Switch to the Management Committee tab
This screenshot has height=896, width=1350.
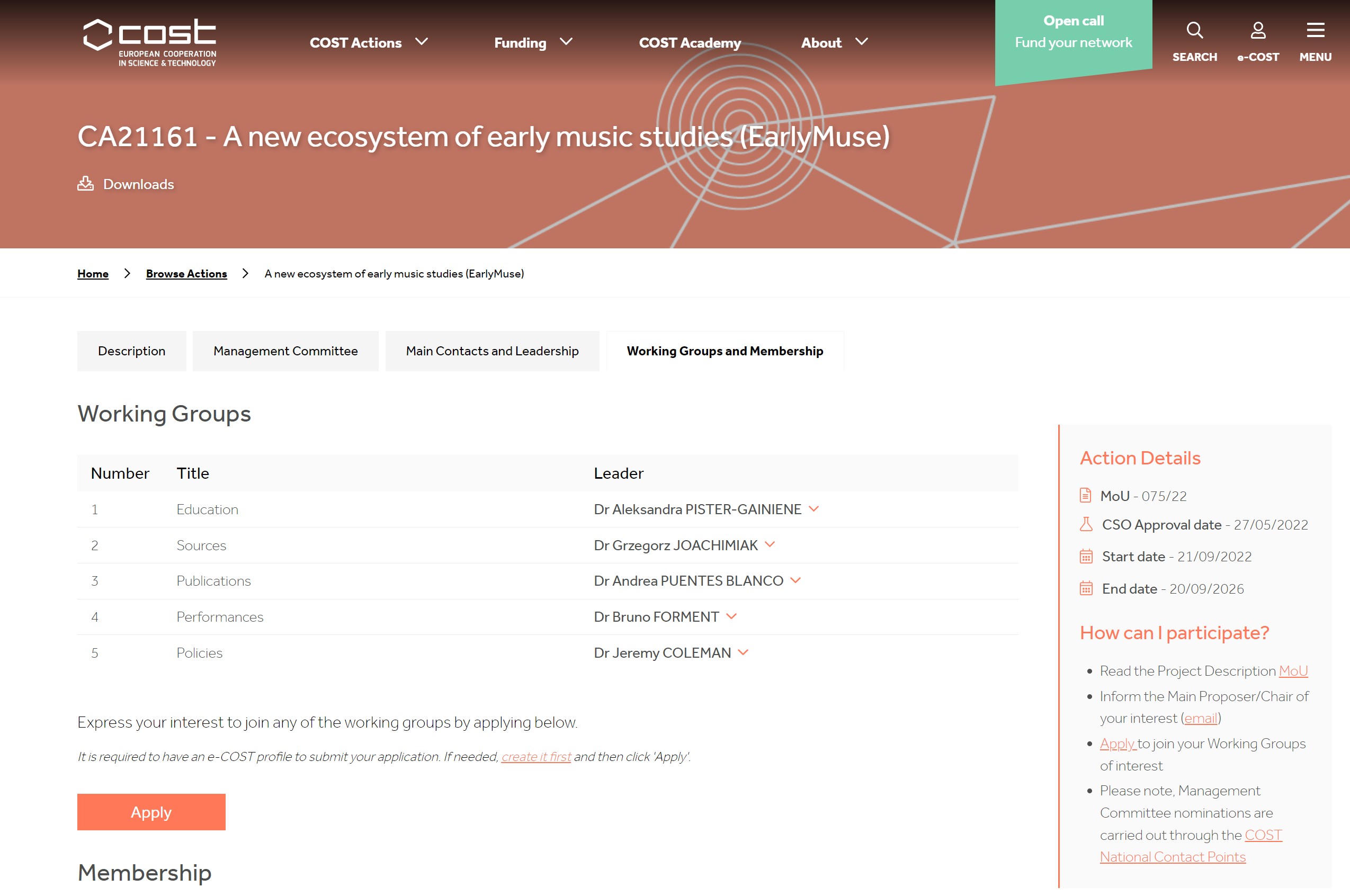(285, 351)
